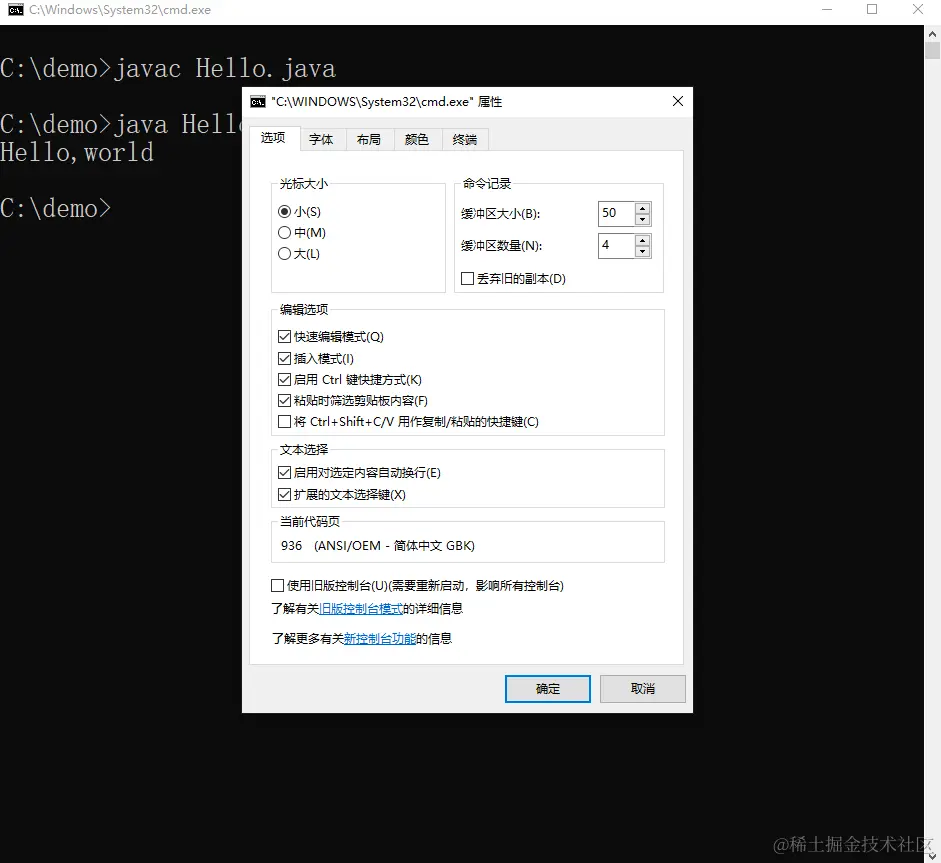Select the 小(S) cursor size option
941x863 pixels.
pos(284,211)
